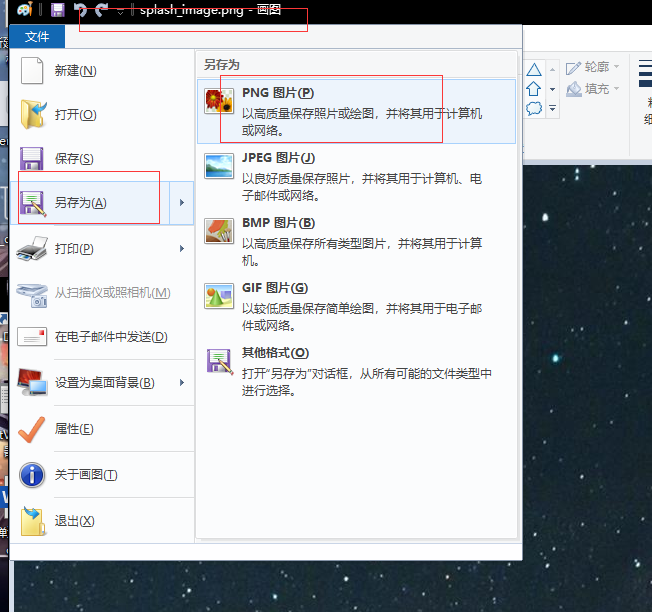Click the folder icon next to 打开

tap(33, 114)
